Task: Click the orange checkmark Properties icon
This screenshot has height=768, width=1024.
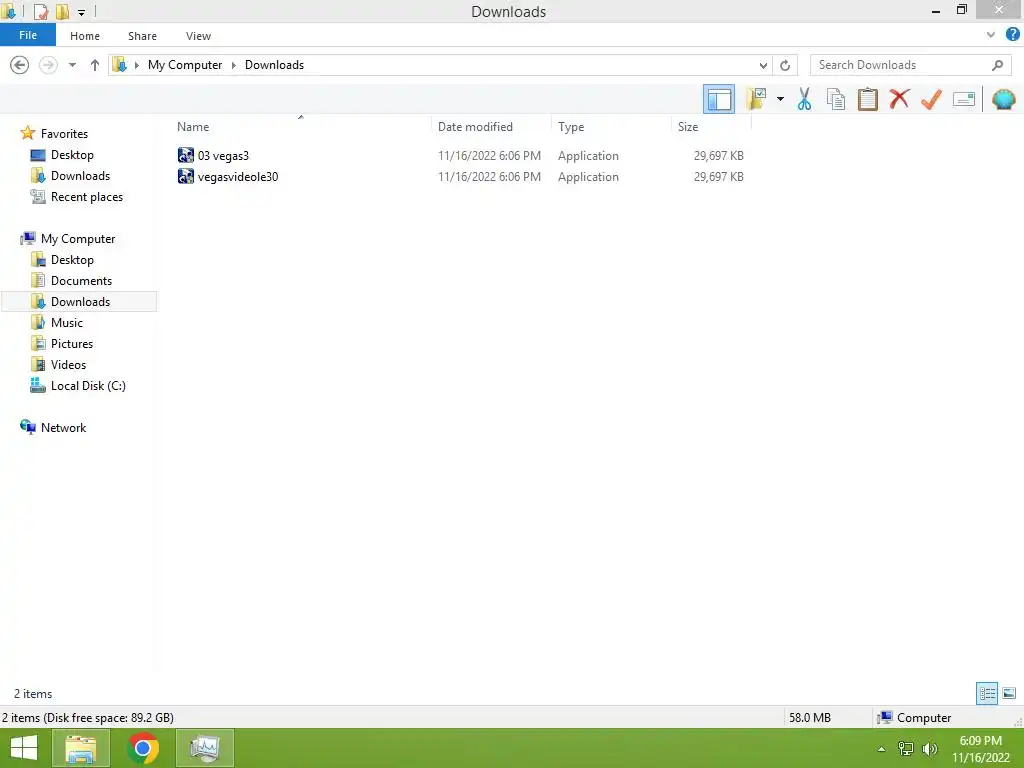Action: coord(931,99)
